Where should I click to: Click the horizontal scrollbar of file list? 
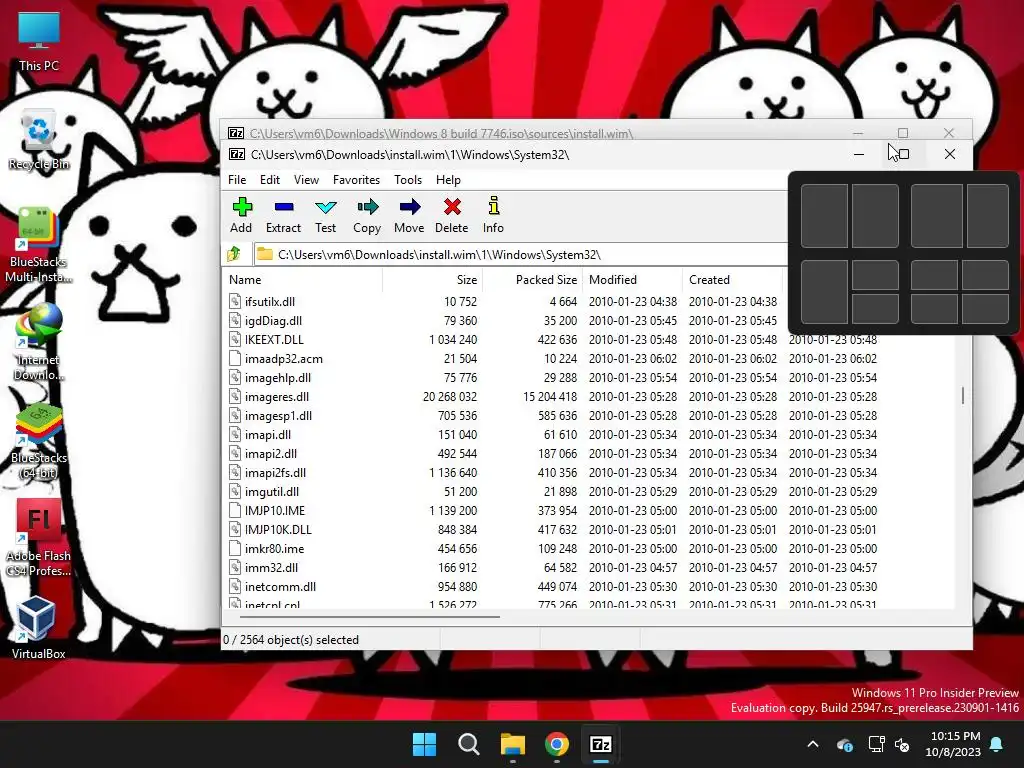370,616
